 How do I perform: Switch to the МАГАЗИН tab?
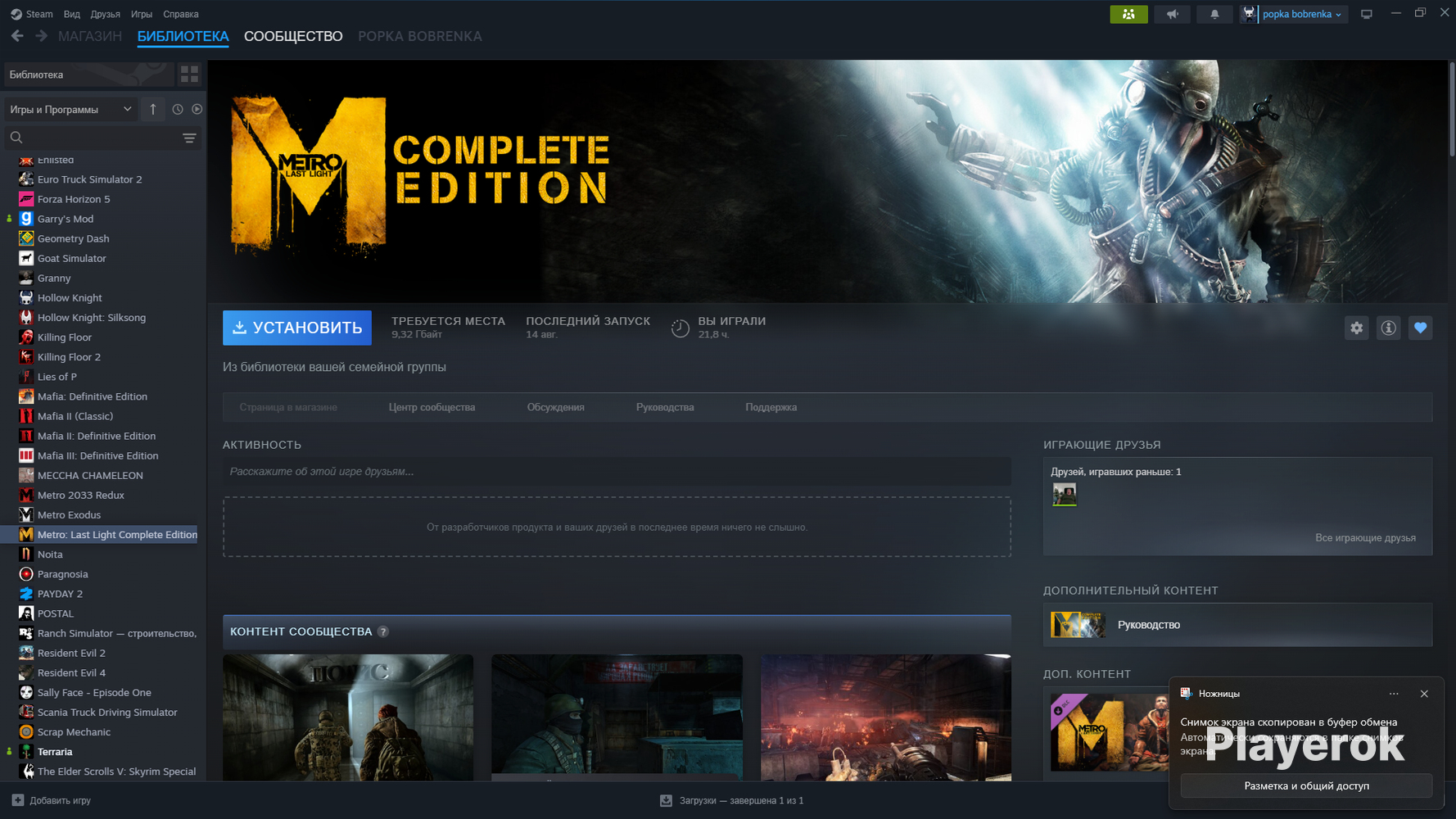90,36
